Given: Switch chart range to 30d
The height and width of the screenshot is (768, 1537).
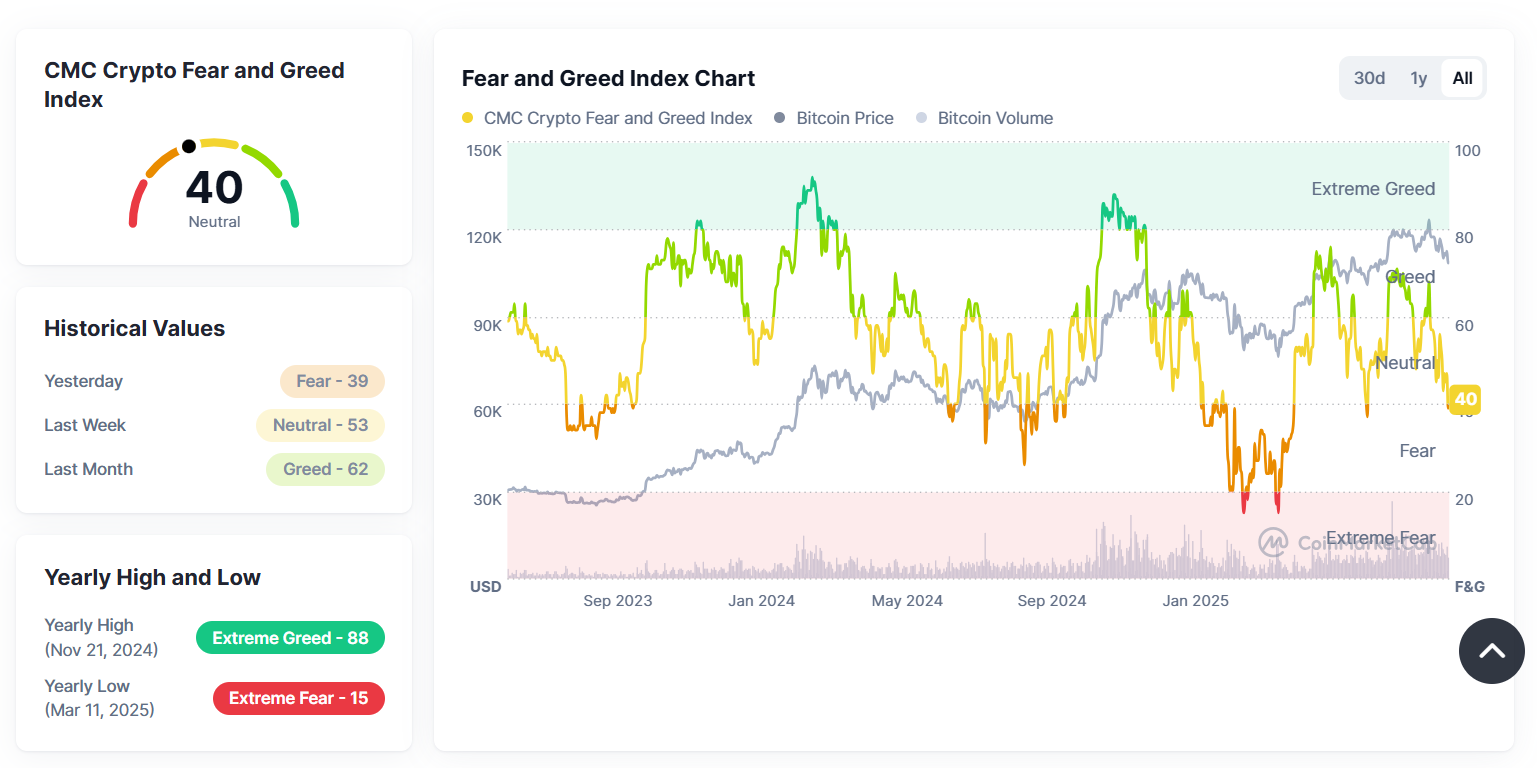Looking at the screenshot, I should pos(1369,78).
